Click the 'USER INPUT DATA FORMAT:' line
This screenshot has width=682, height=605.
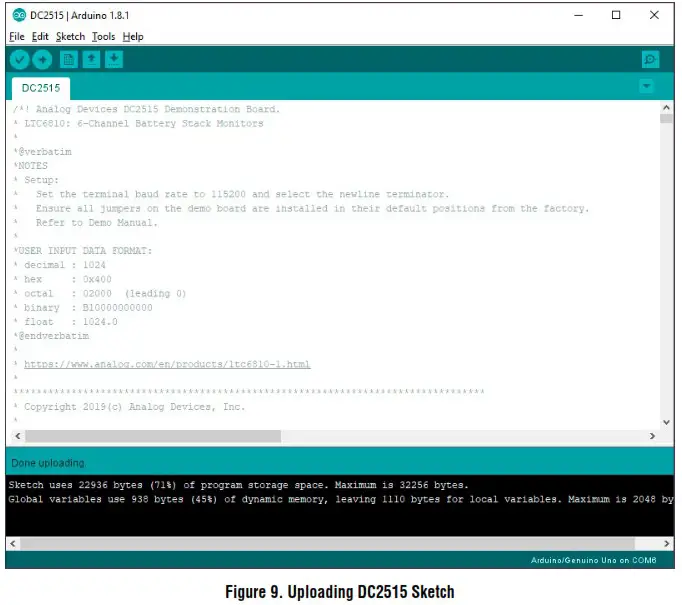click(83, 251)
